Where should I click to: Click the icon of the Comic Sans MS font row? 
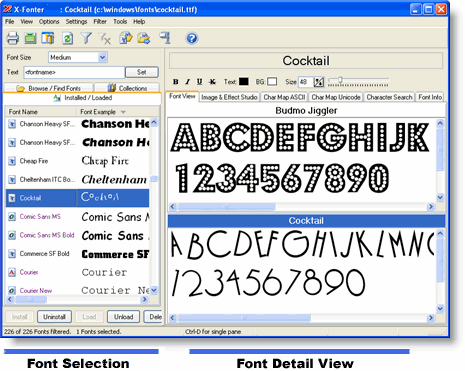(12, 217)
